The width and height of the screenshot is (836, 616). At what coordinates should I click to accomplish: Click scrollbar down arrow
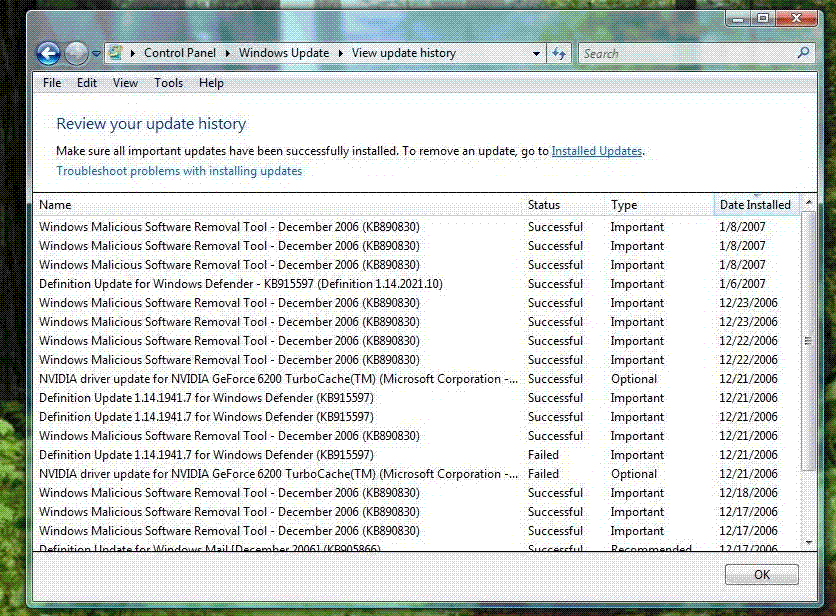pos(808,542)
